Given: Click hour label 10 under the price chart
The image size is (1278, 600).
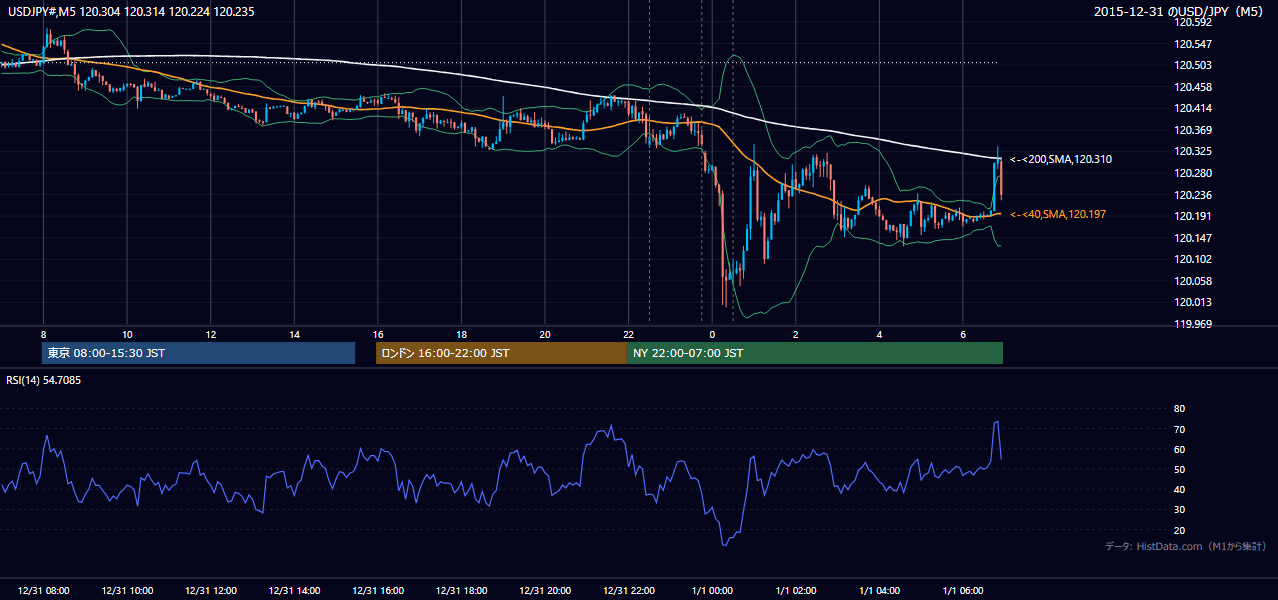Looking at the screenshot, I should pos(127,334).
